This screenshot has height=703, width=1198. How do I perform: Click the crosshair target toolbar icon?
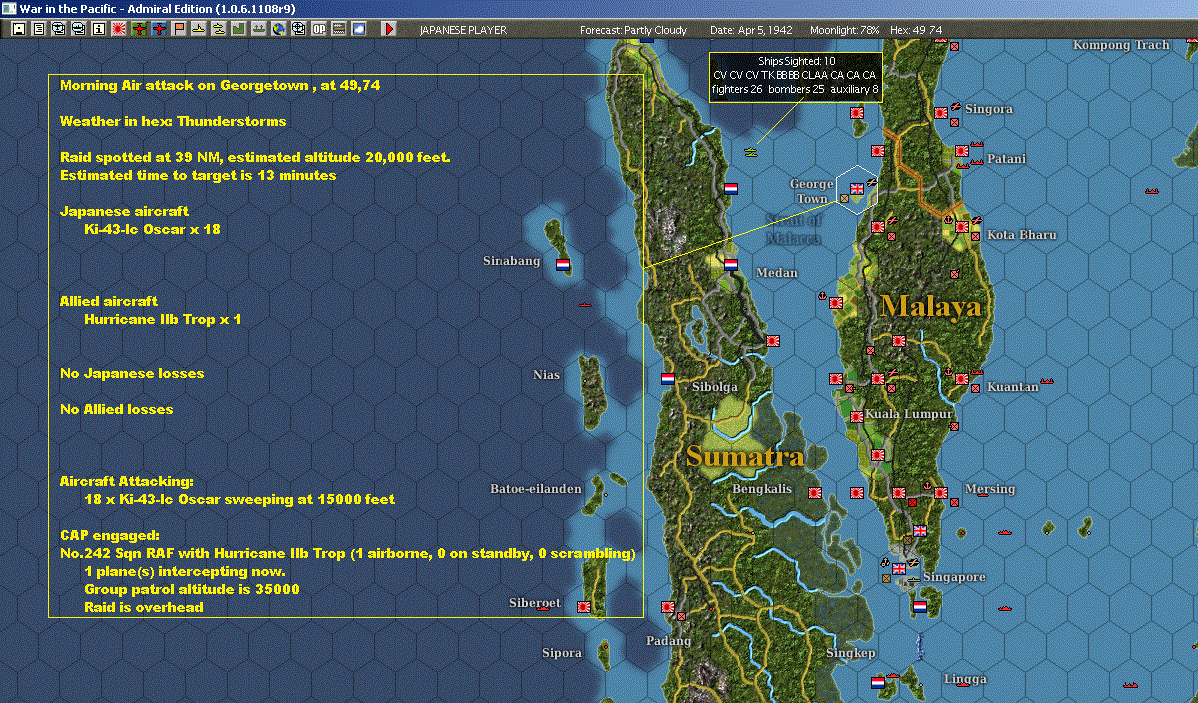coord(299,29)
